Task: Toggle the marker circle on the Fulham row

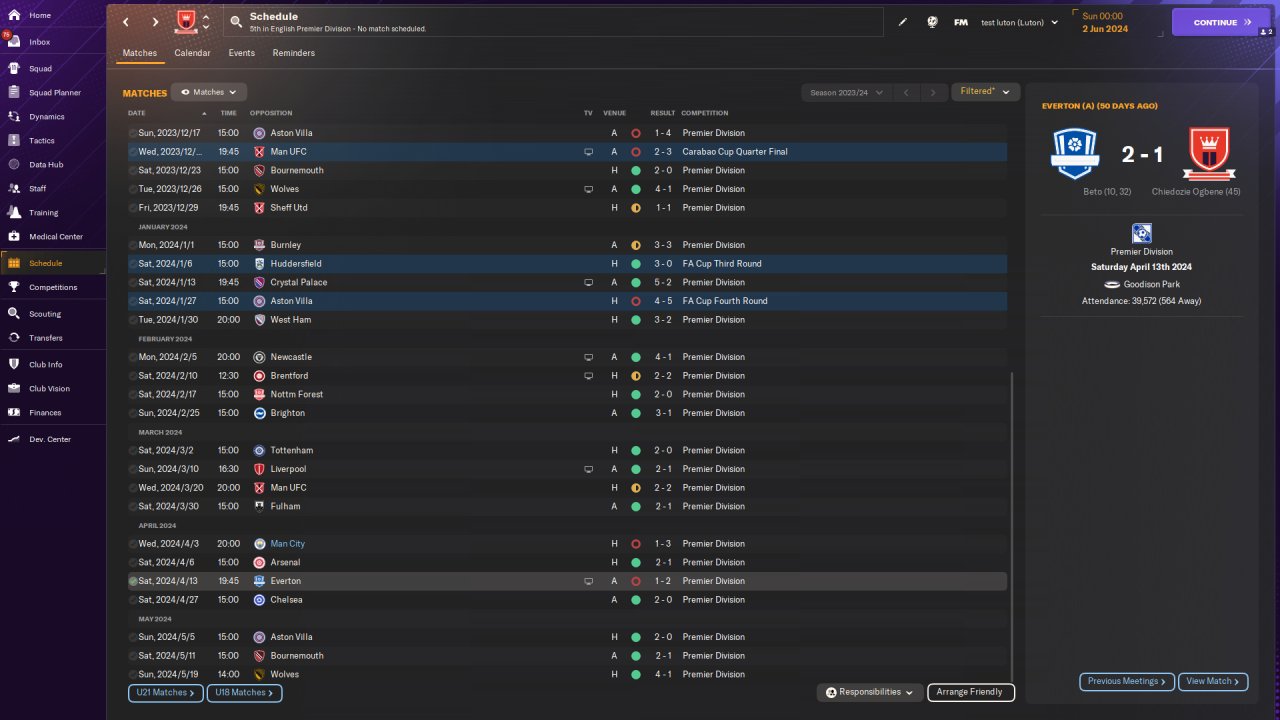Action: (133, 507)
